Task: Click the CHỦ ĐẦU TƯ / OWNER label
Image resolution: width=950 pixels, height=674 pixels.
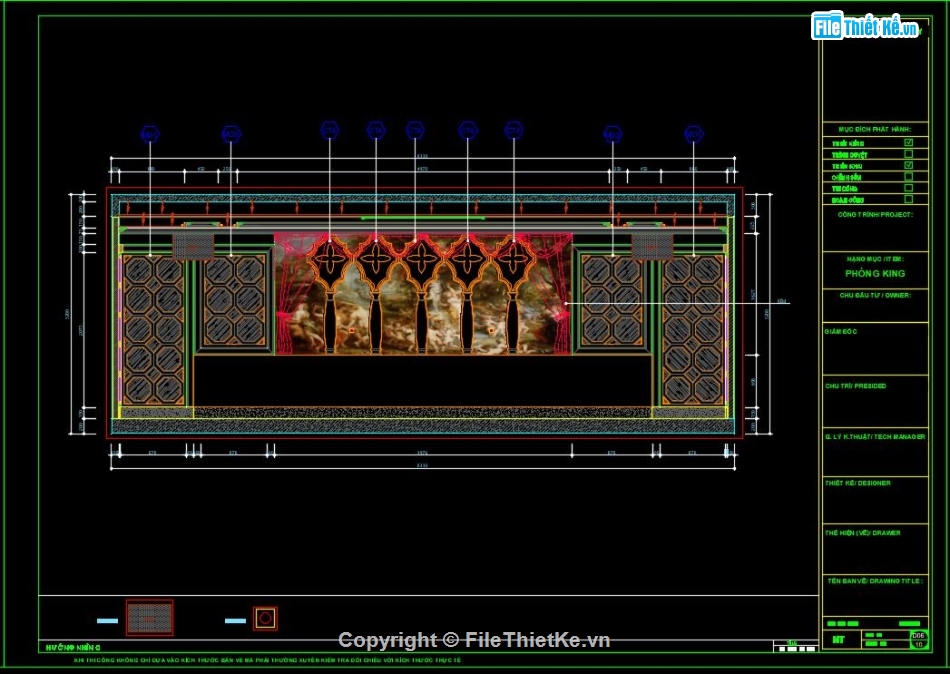Action: click(874, 295)
